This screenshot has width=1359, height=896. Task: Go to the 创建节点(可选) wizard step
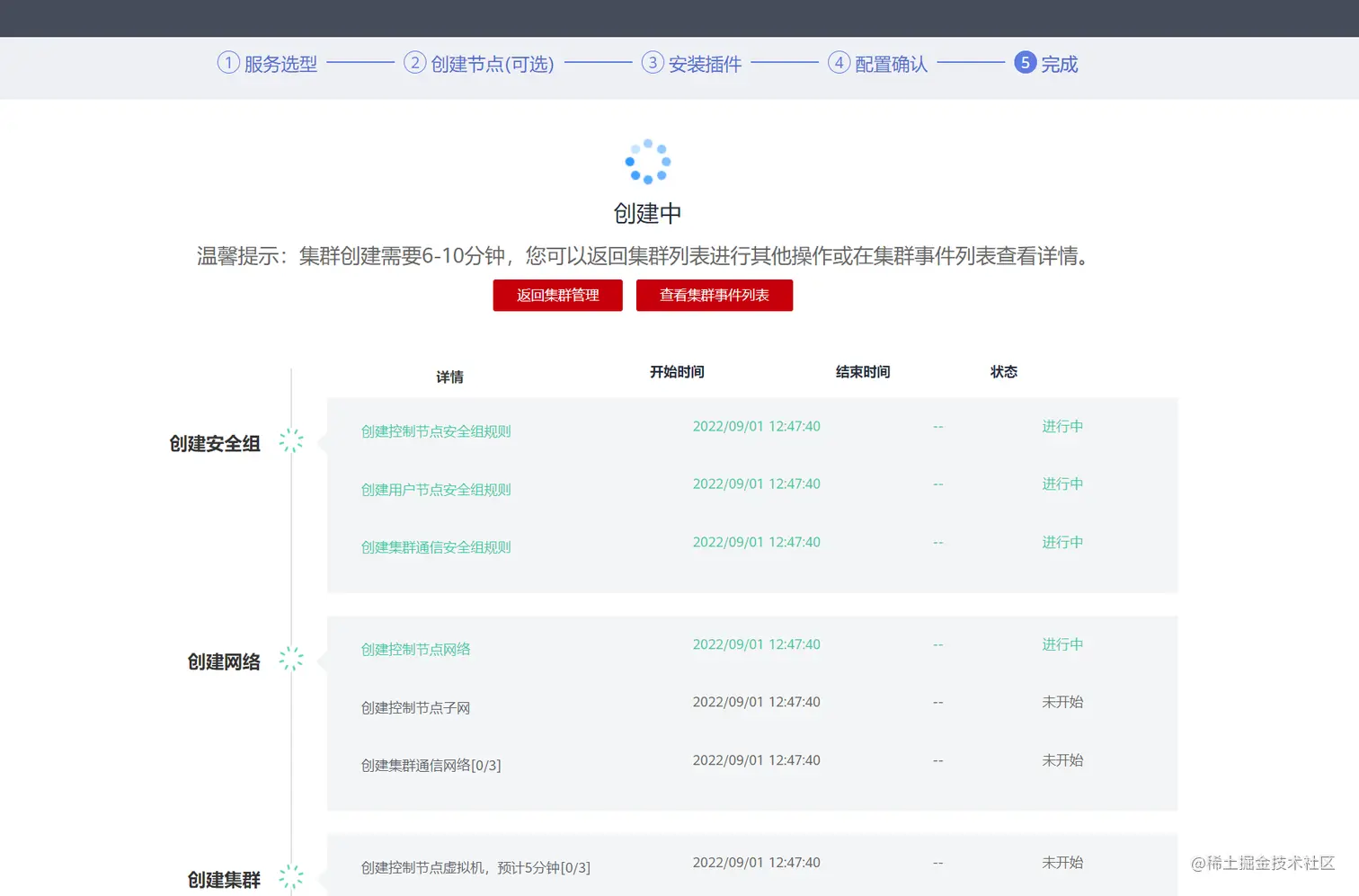493,64
